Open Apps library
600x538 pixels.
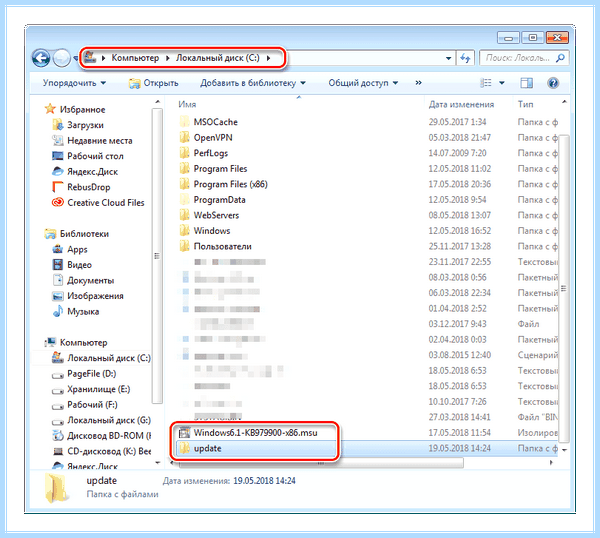point(77,249)
